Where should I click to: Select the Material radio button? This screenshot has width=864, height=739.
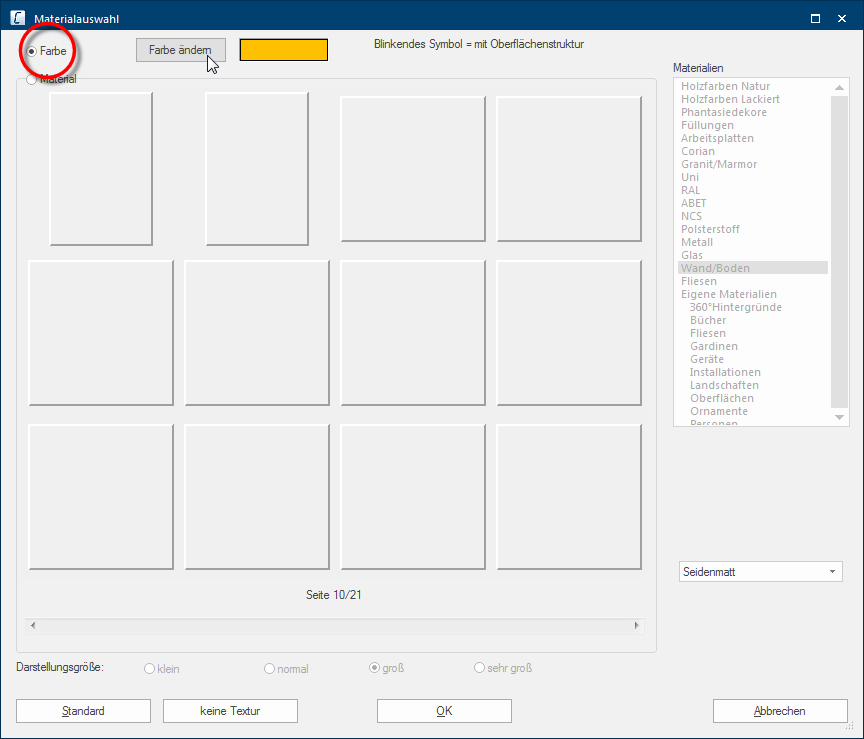(32, 79)
